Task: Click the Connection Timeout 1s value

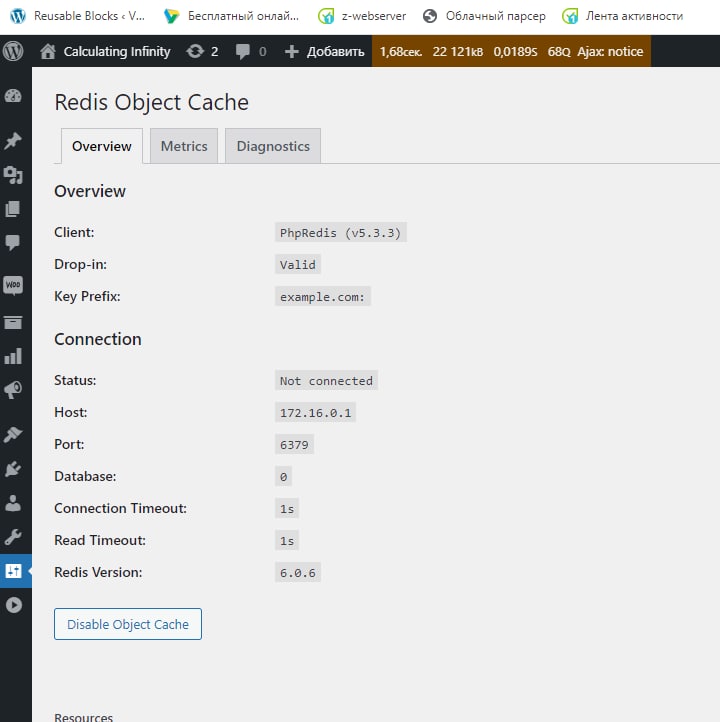Action: point(287,508)
